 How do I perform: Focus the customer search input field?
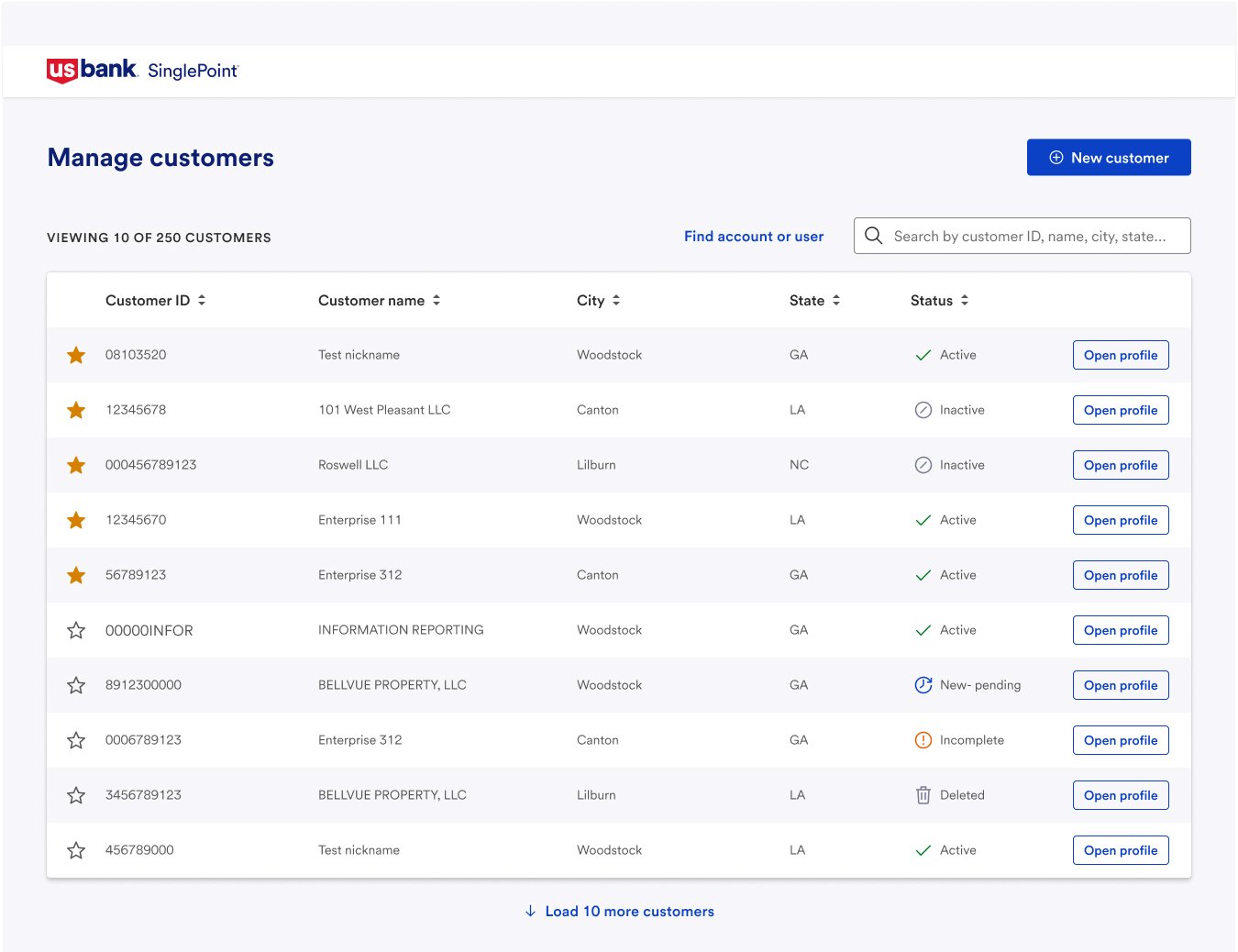(x=1022, y=236)
